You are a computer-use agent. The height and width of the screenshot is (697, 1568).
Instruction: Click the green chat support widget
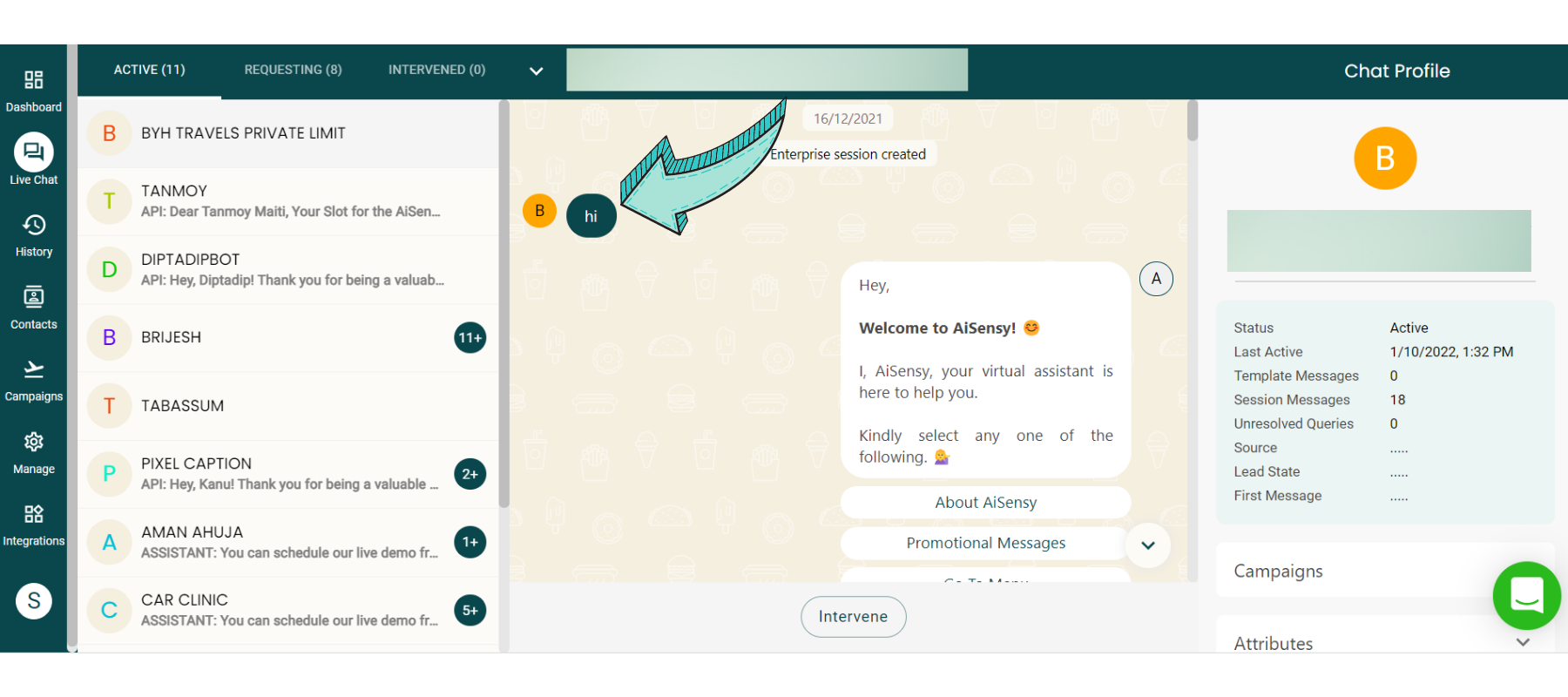click(x=1526, y=596)
